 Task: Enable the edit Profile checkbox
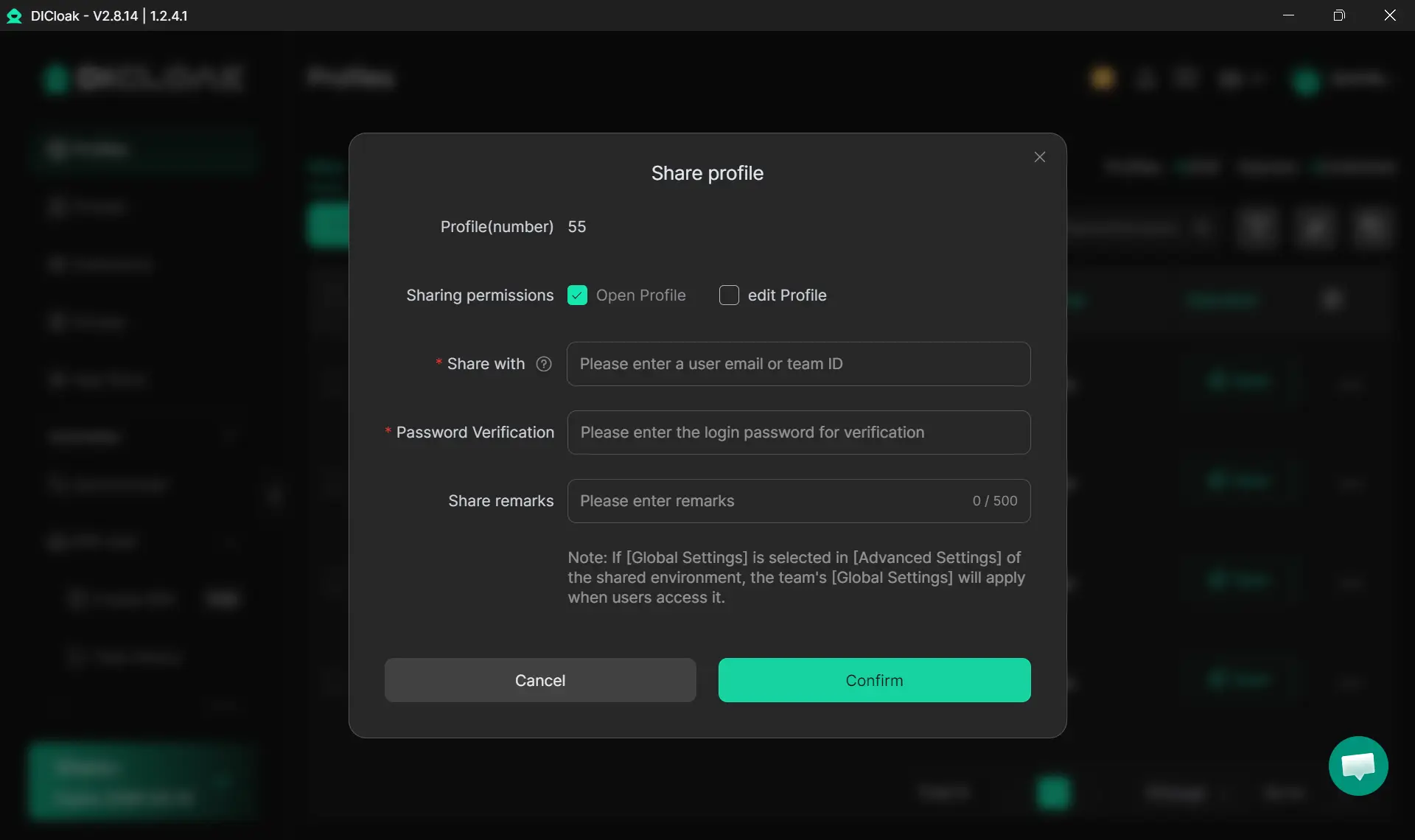pyautogui.click(x=729, y=295)
